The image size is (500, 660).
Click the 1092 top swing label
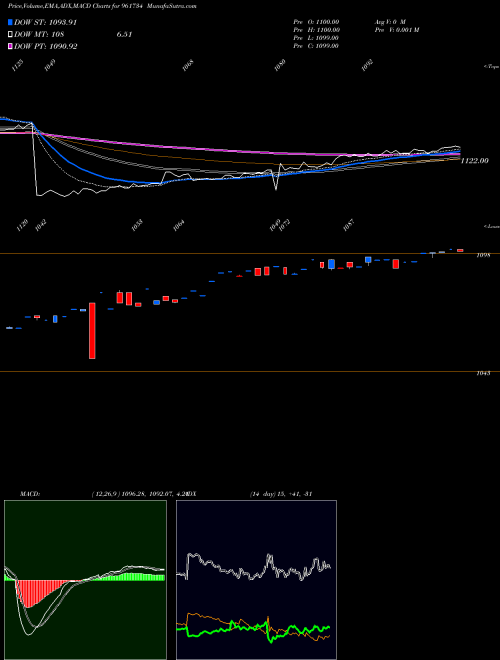tap(368, 66)
